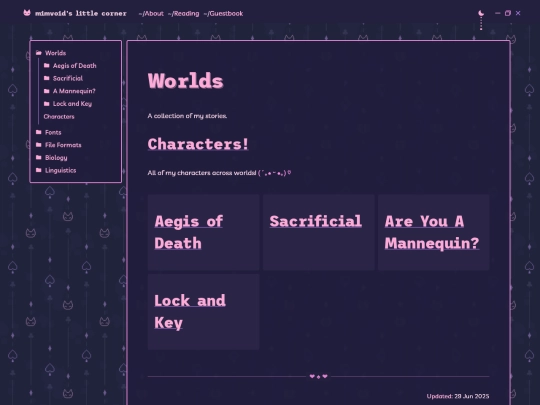Click the folder icon beside Lock and Key
The image size is (540, 405).
click(46, 104)
